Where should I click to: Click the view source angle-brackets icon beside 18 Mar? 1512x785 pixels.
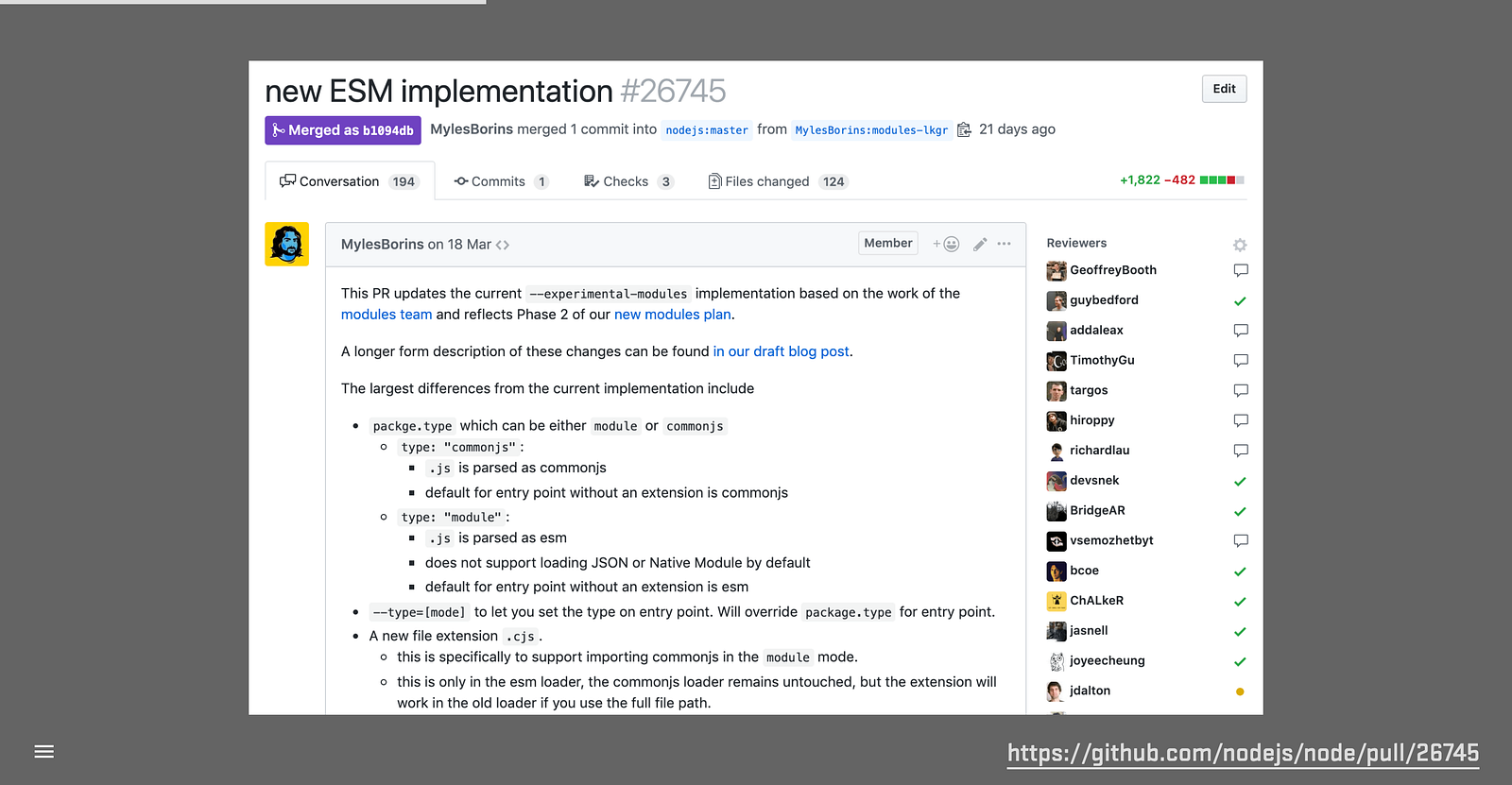point(503,245)
